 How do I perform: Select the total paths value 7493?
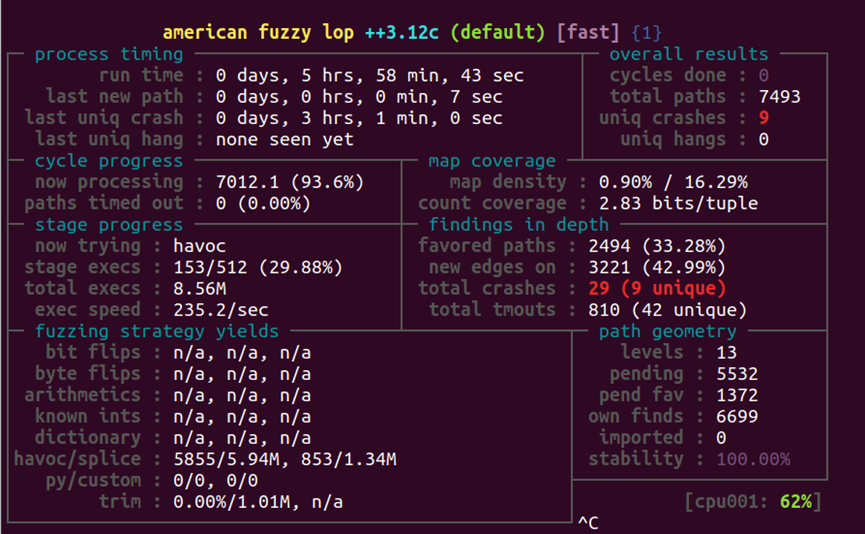click(x=779, y=97)
